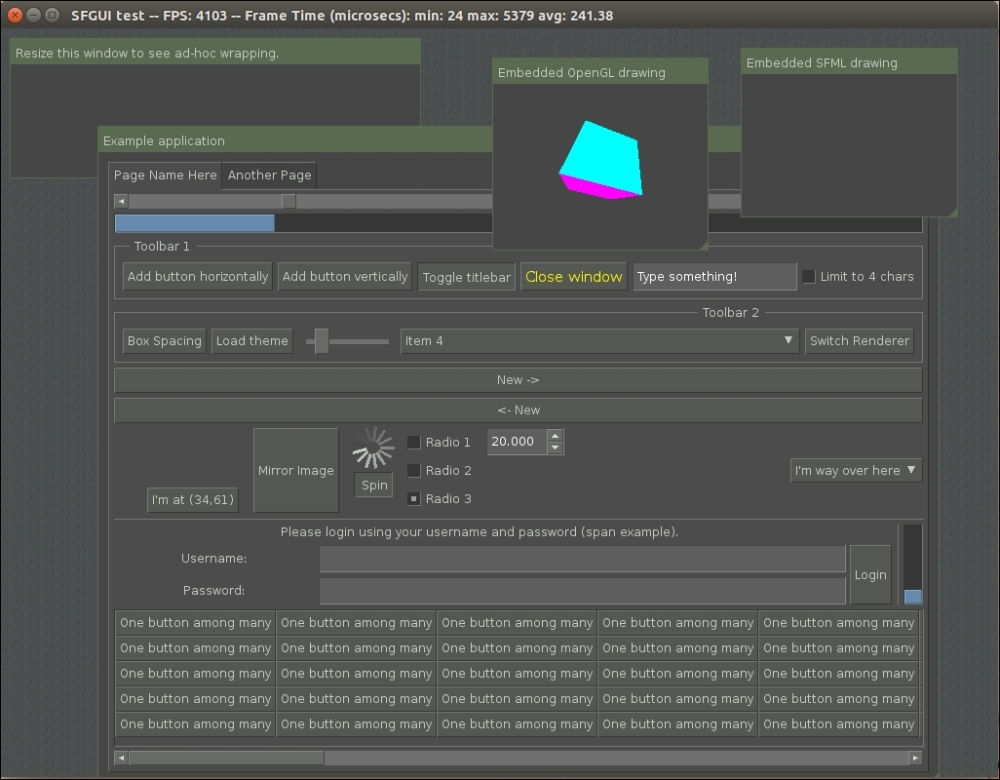This screenshot has width=1000, height=780.
Task: Click the Username input field
Action: pyautogui.click(x=580, y=559)
